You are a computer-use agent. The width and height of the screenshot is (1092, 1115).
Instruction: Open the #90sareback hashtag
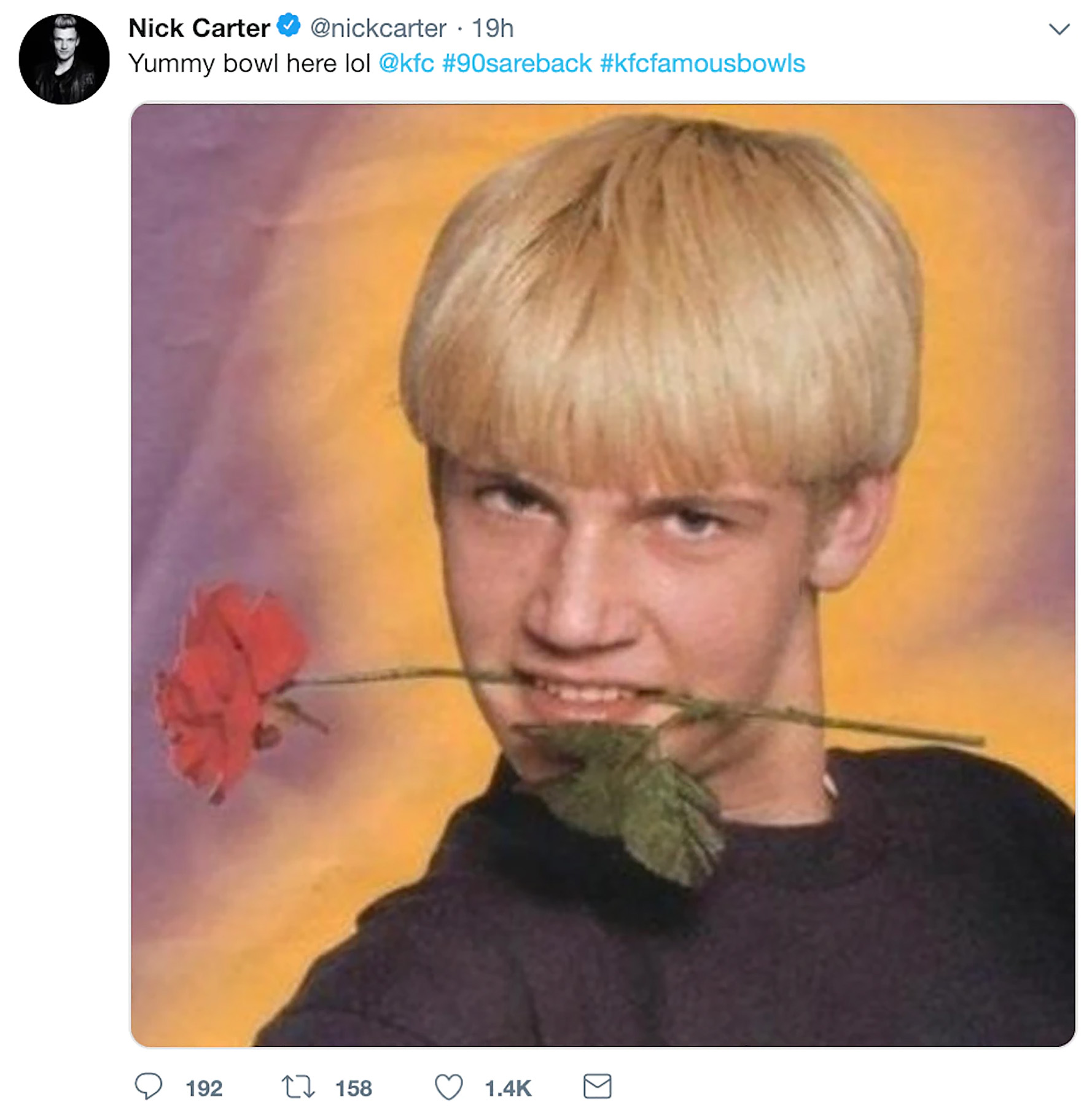pyautogui.click(x=517, y=63)
